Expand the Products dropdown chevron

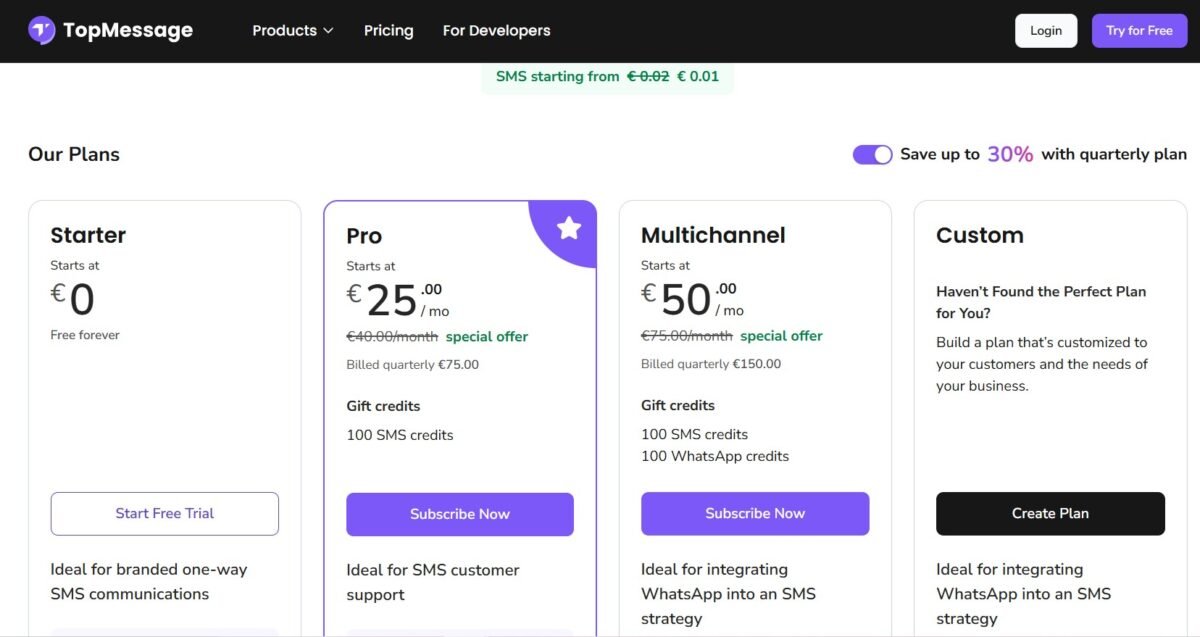[x=328, y=31]
